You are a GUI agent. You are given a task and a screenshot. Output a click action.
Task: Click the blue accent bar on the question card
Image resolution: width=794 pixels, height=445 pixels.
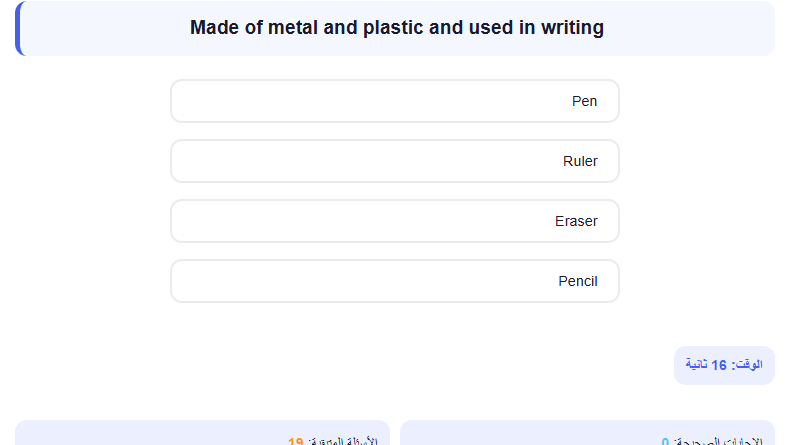tap(18, 28)
